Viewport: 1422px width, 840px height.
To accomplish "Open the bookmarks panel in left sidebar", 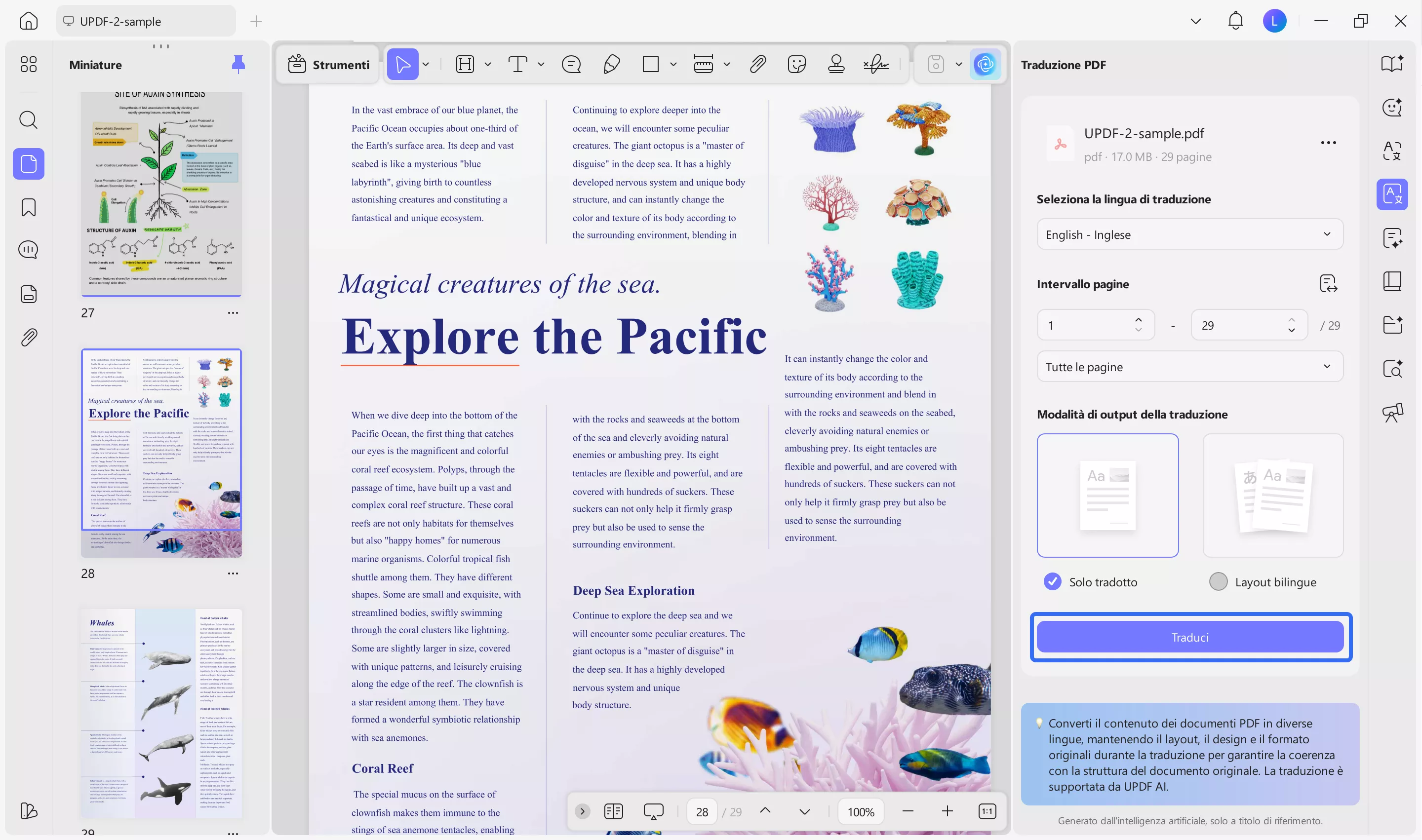I will coord(28,208).
